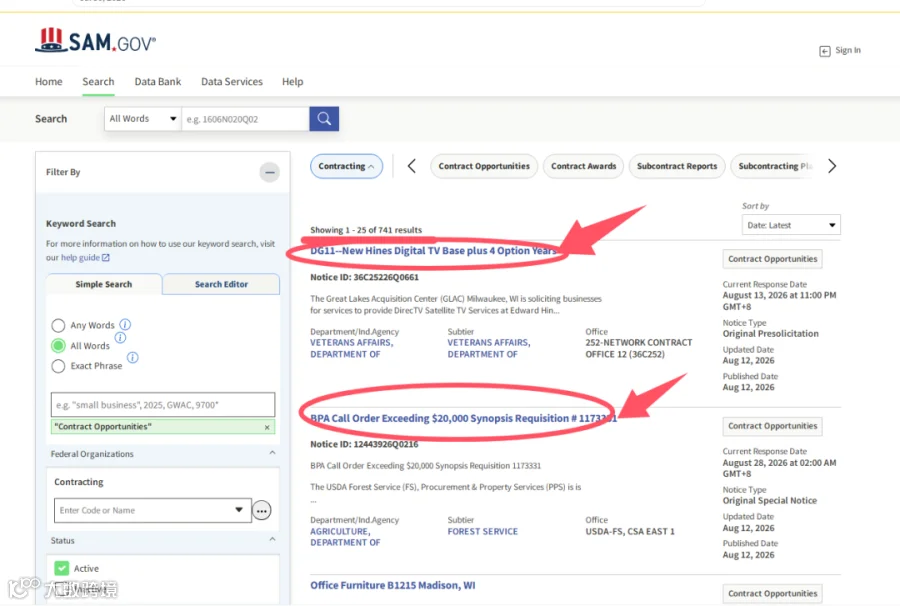The image size is (900, 606).
Task: Switch to the Search Editor tab
Action: (x=222, y=284)
